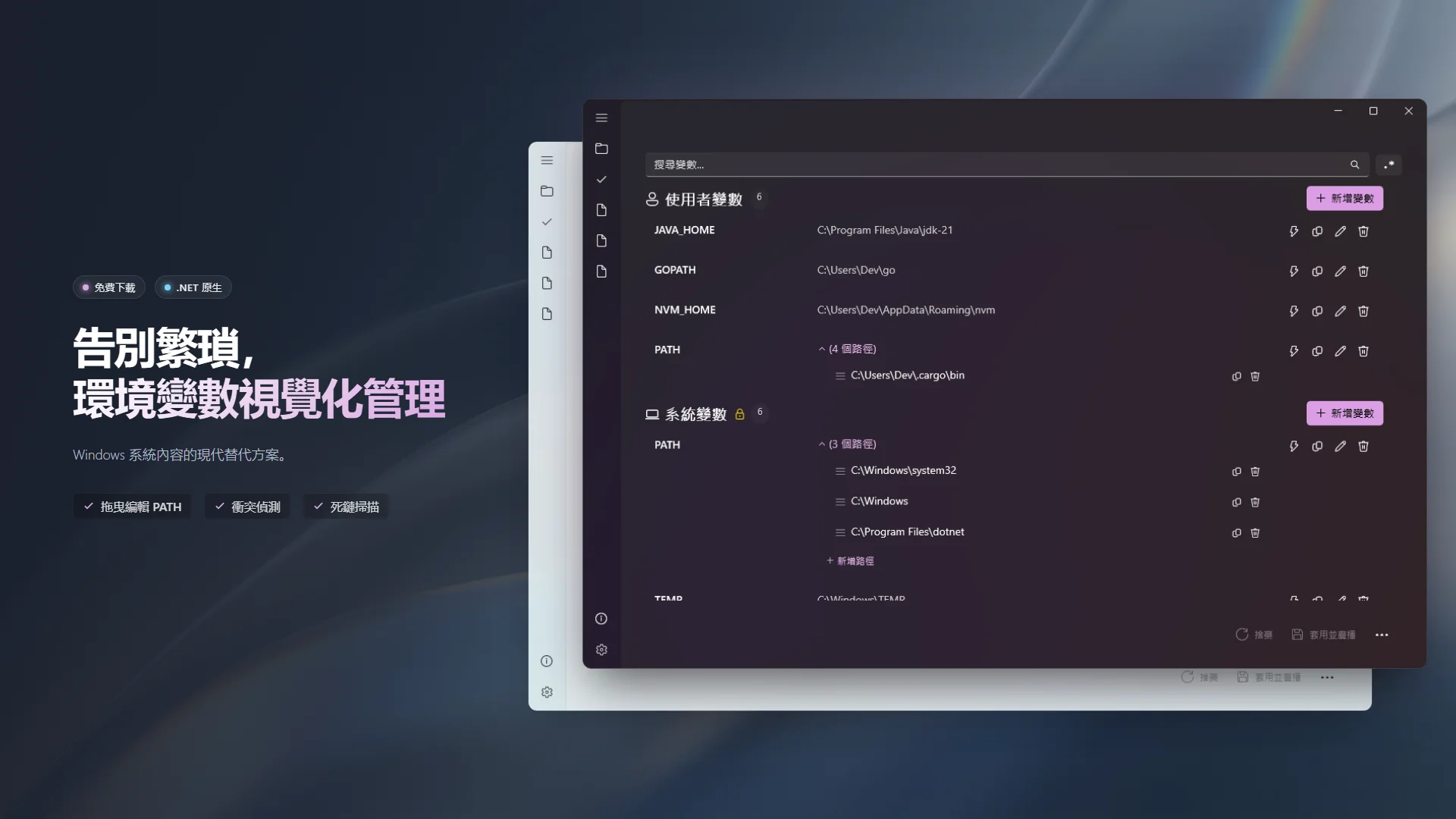Screen dimensions: 1456x819
Task: Copy the C:\Windows\system32 path entry
Action: click(x=1236, y=472)
